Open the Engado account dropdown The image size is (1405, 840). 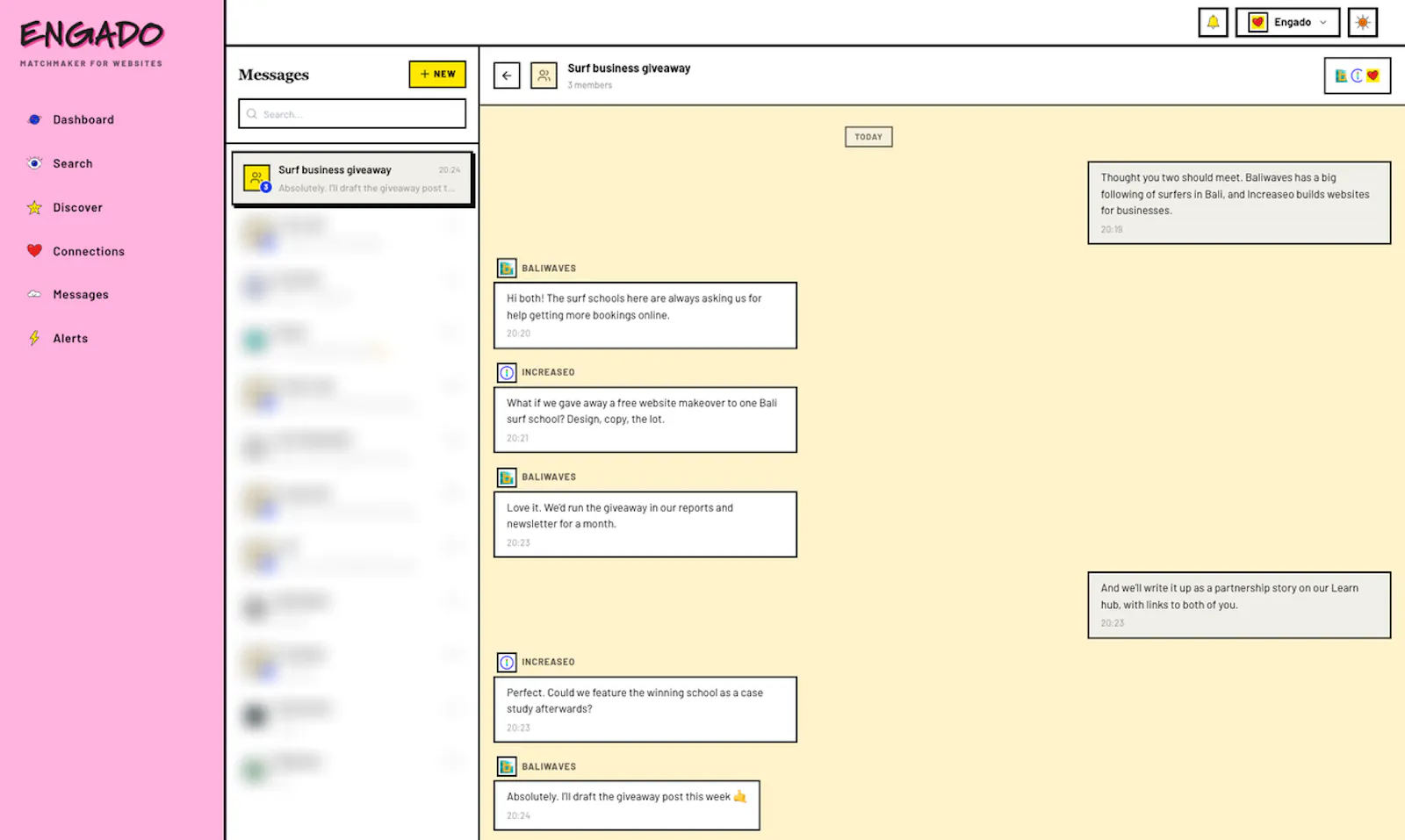coord(1287,23)
